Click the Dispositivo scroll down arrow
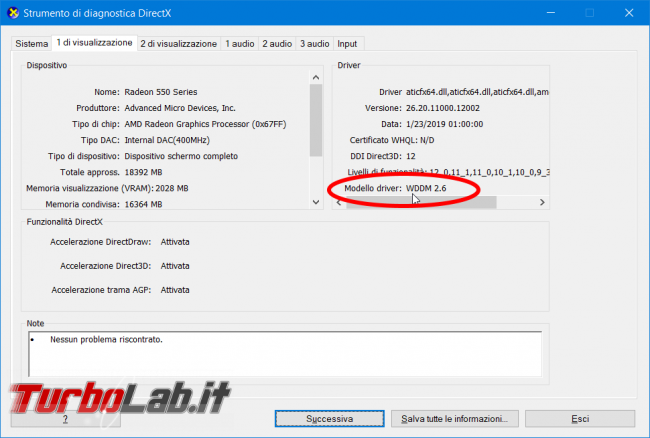This screenshot has width=650, height=438. pos(316,202)
